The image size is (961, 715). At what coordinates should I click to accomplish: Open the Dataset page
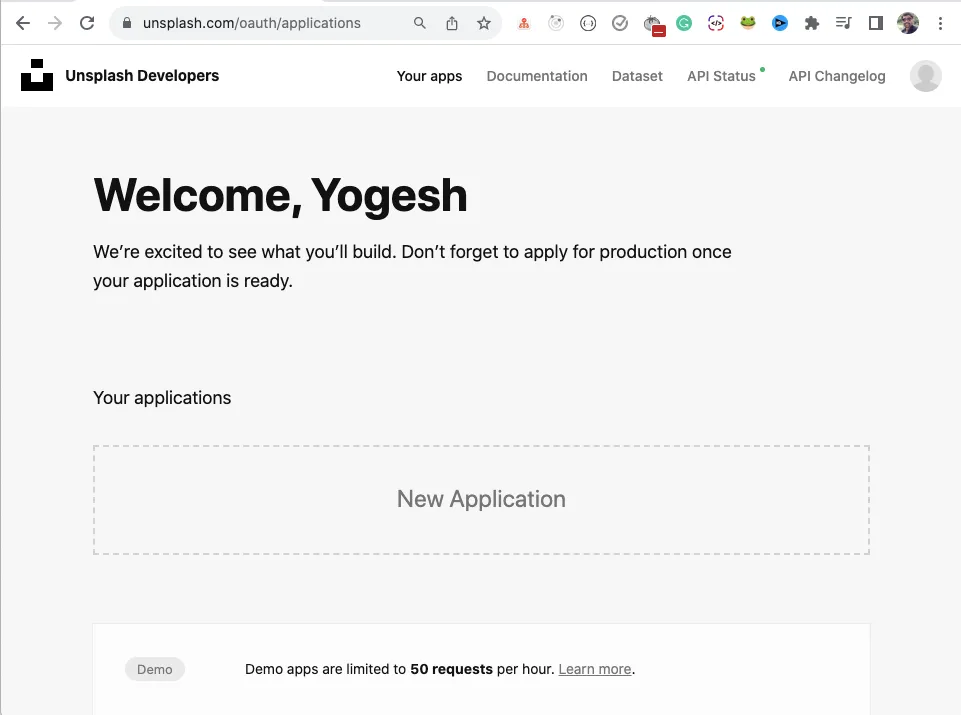point(637,76)
